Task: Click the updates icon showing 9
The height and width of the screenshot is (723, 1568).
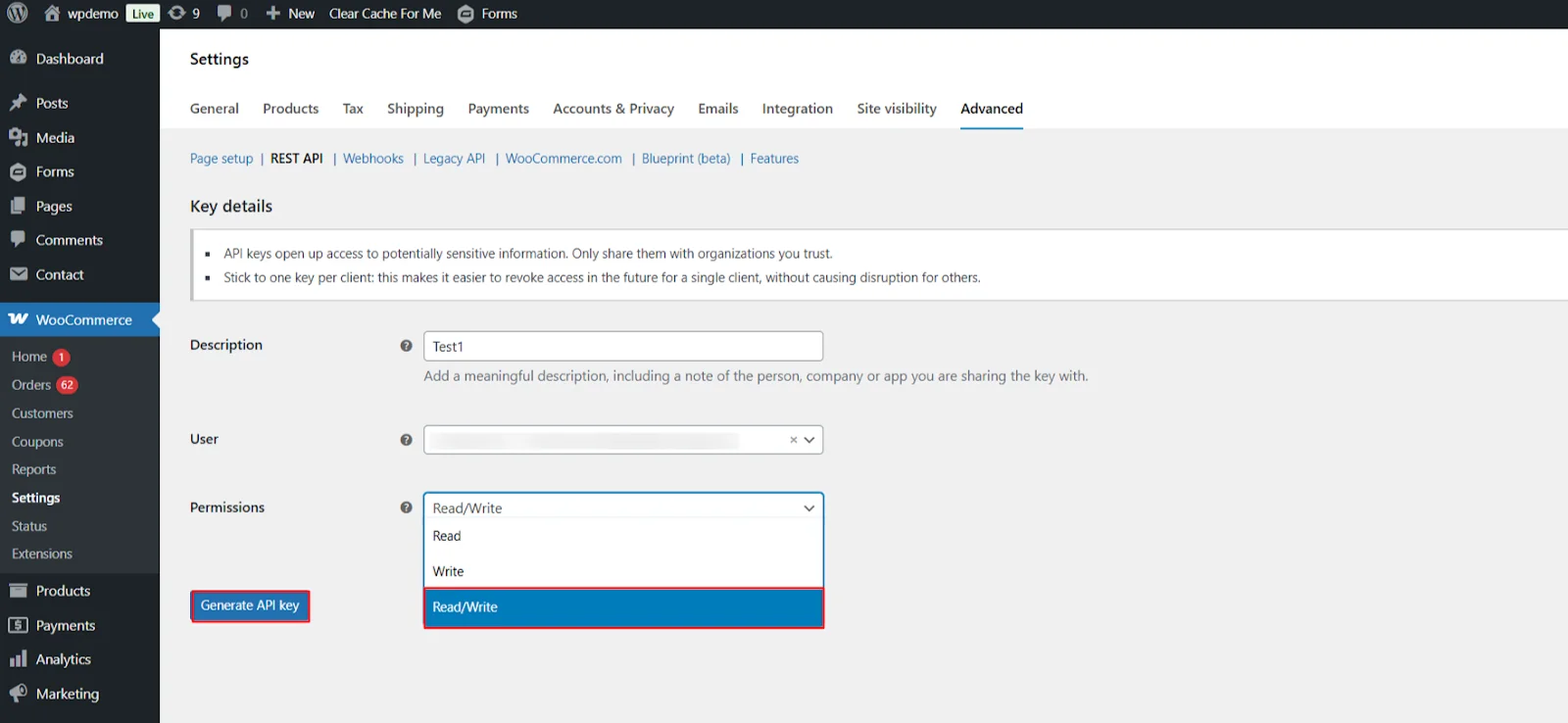Action: coord(176,14)
